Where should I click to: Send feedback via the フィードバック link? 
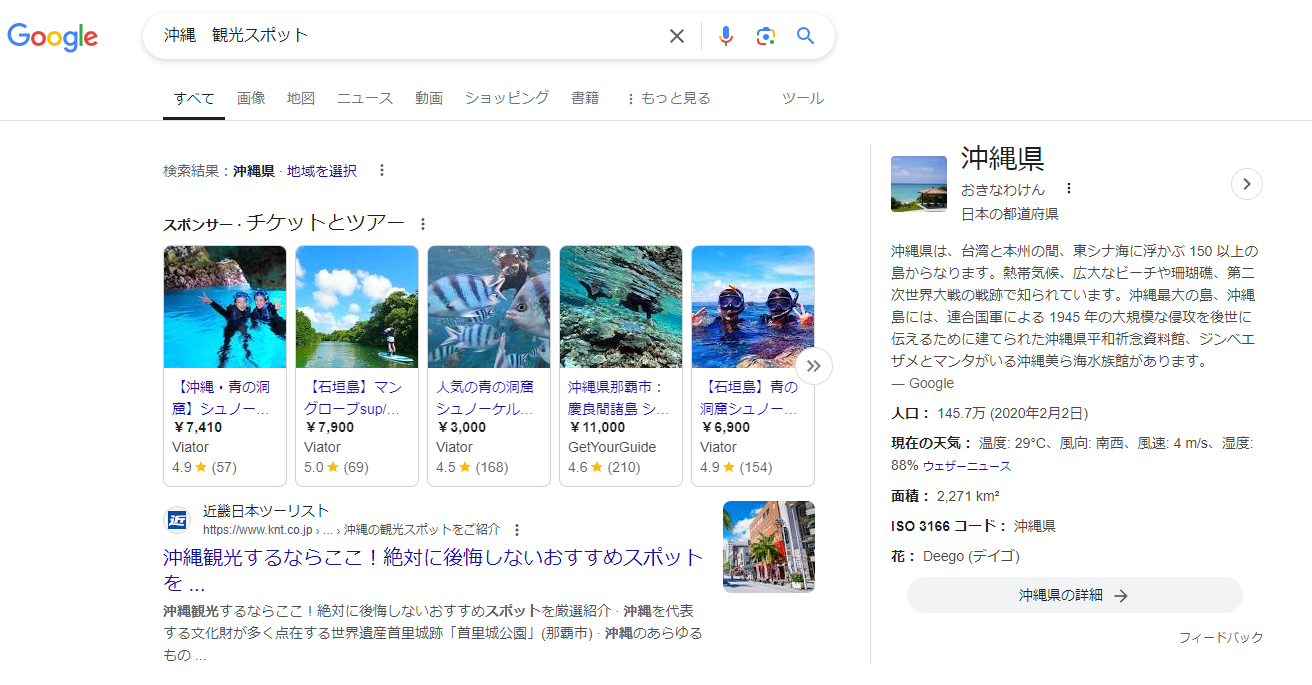pos(1219,636)
